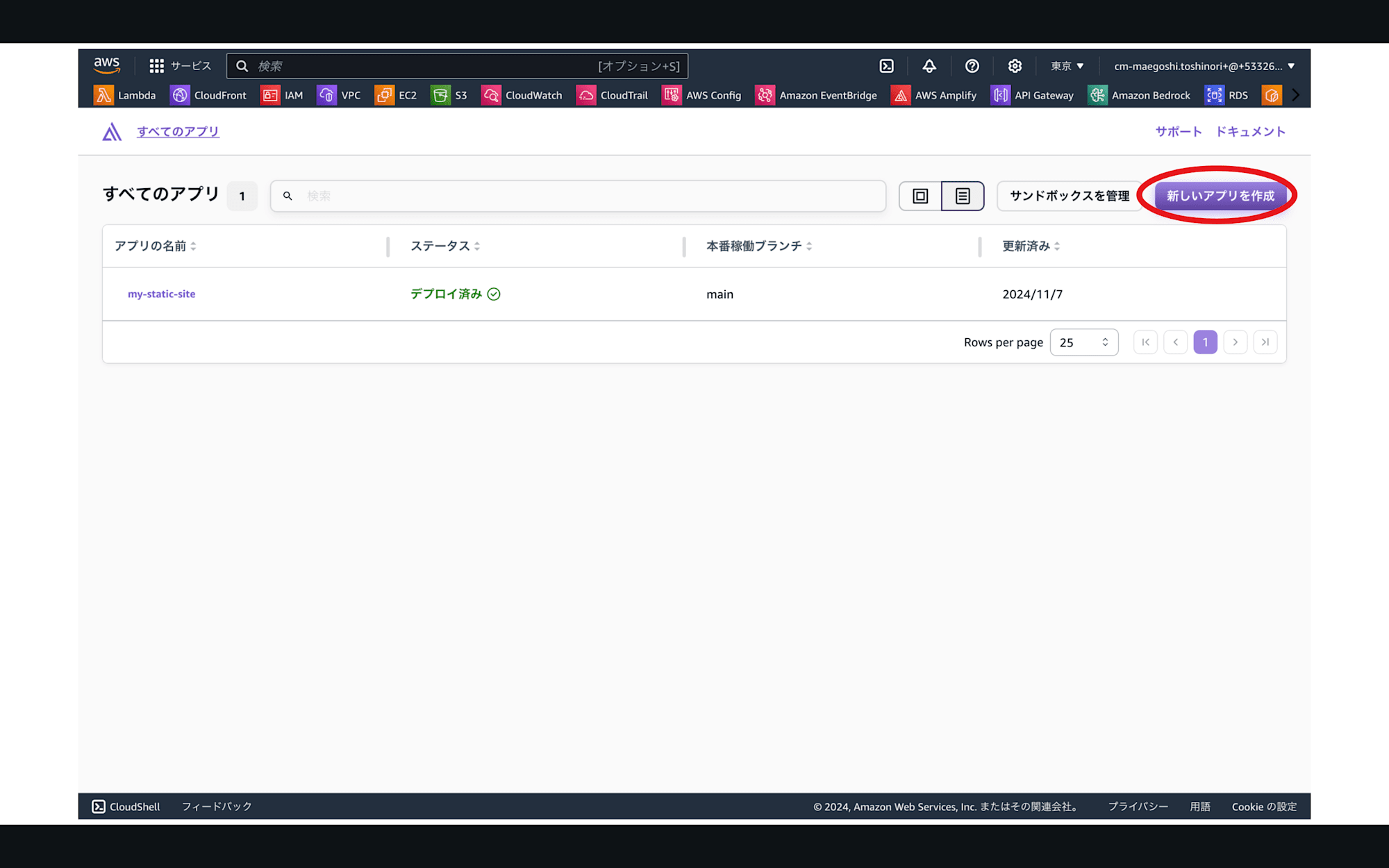This screenshot has height=868, width=1389.
Task: Open CloudTrail service shortcut
Action: (613, 95)
